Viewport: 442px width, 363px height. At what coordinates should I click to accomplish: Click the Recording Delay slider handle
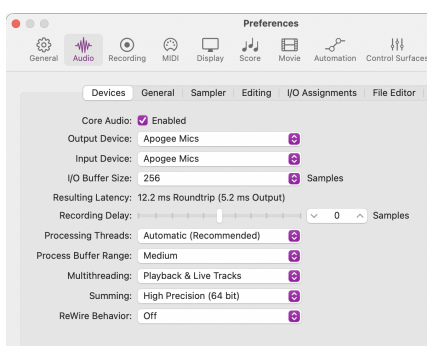(x=219, y=216)
